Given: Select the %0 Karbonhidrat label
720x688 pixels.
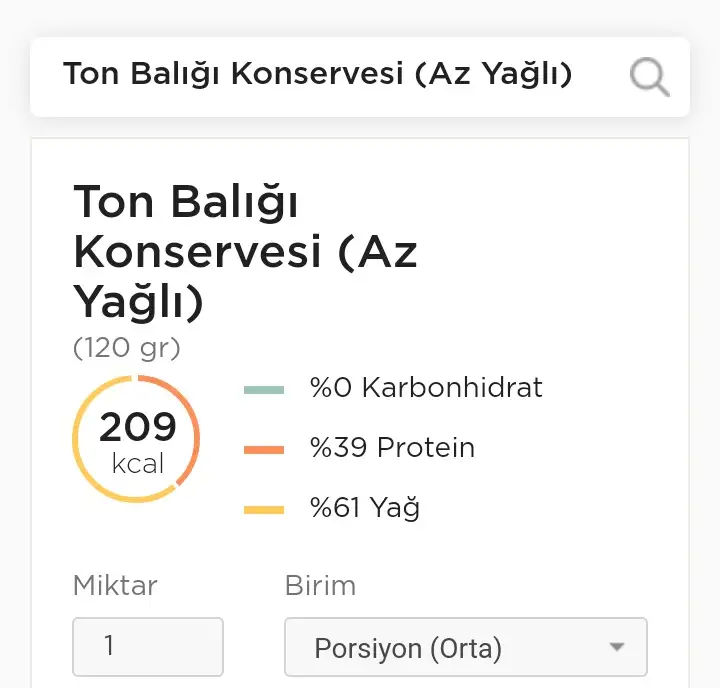Looking at the screenshot, I should (x=426, y=388).
